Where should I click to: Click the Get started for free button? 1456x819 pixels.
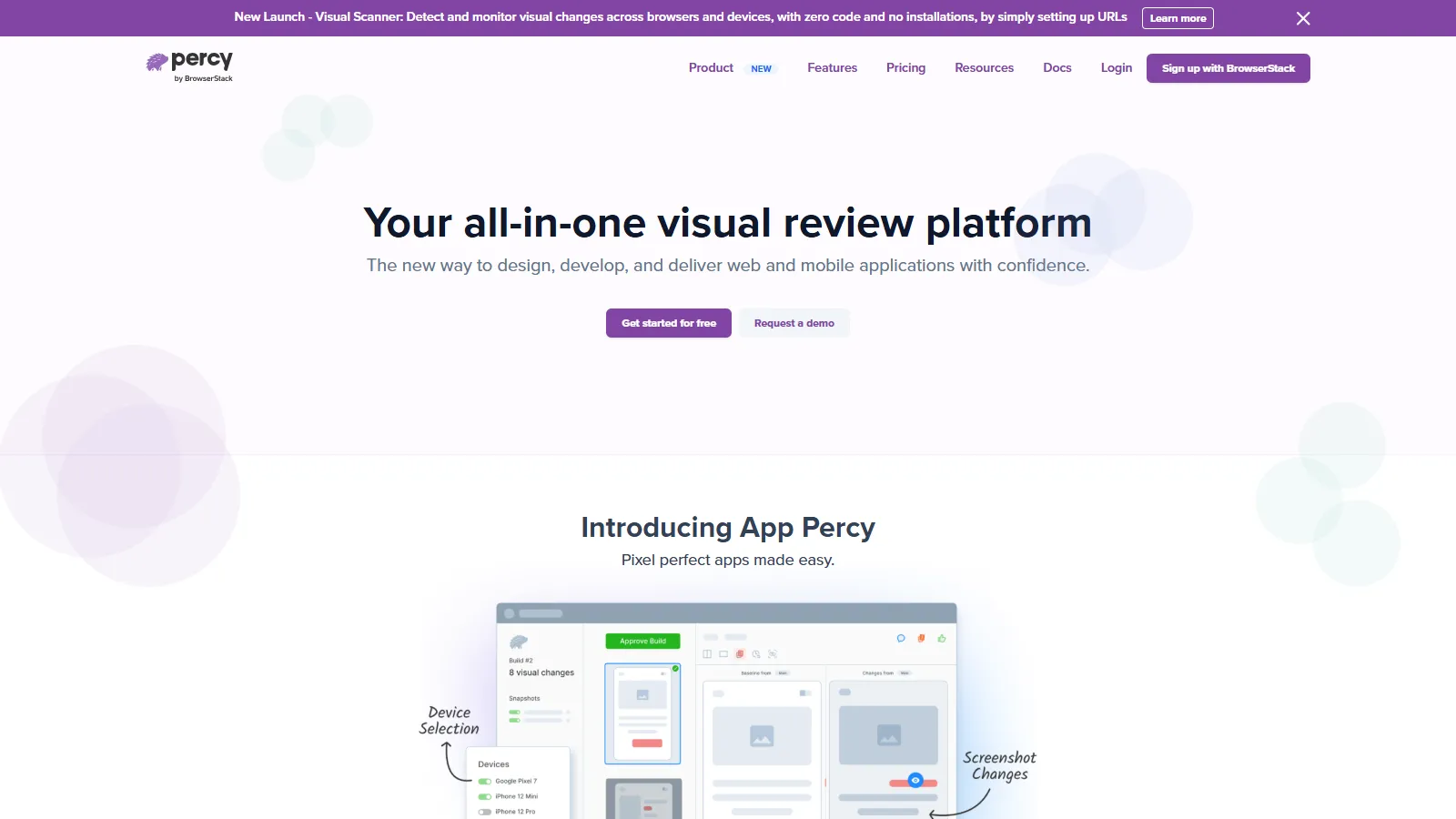coord(668,322)
